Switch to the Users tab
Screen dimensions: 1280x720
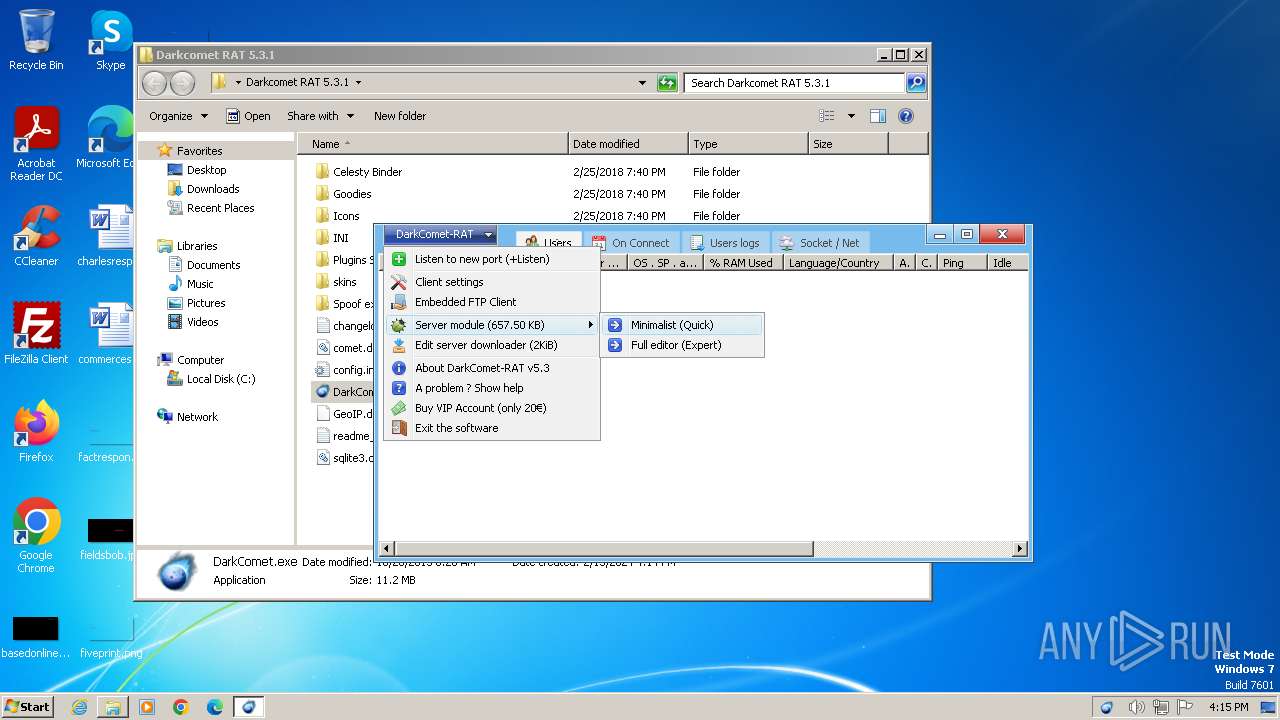click(x=548, y=243)
